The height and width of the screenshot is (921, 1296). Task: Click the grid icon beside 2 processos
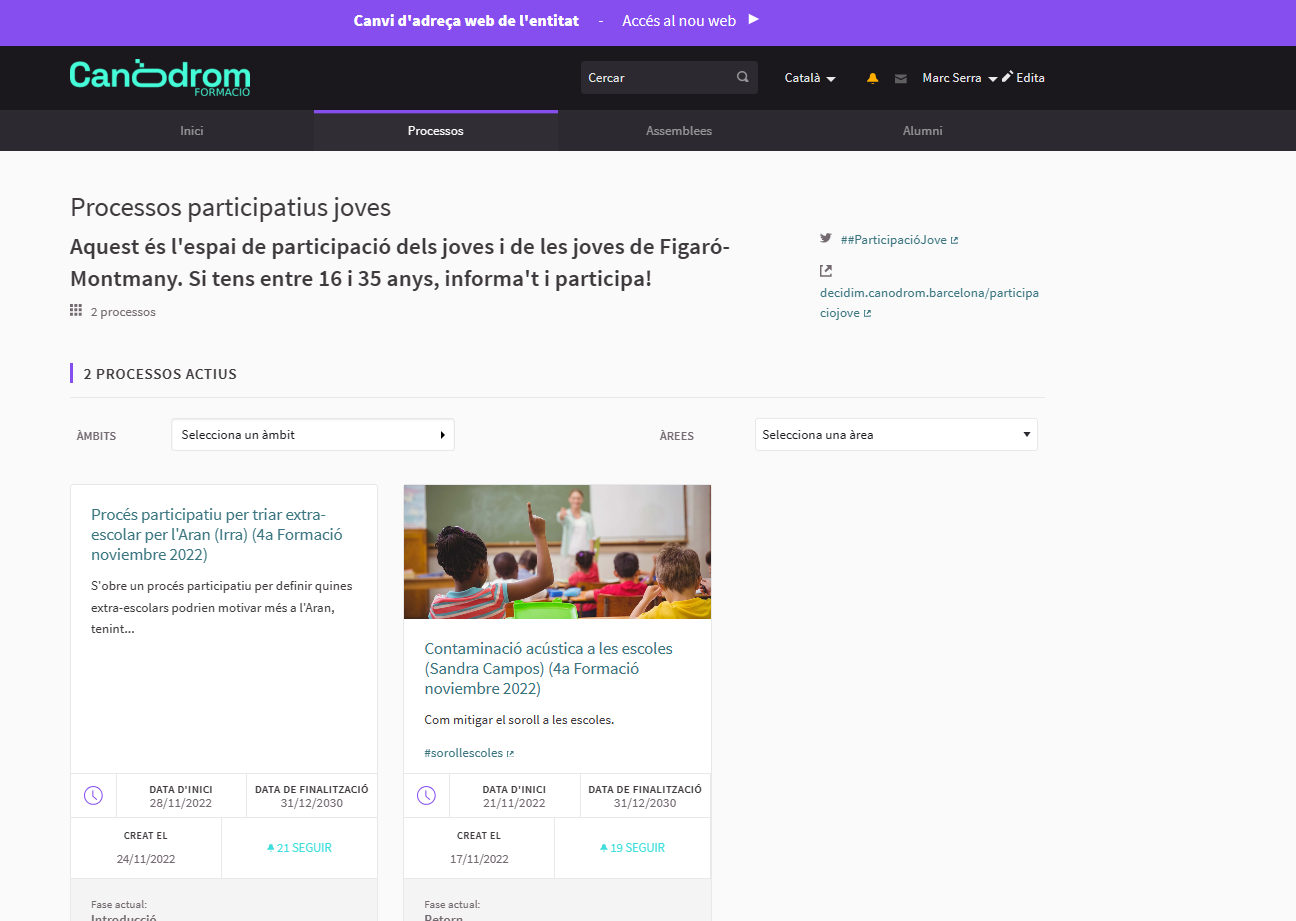click(76, 310)
